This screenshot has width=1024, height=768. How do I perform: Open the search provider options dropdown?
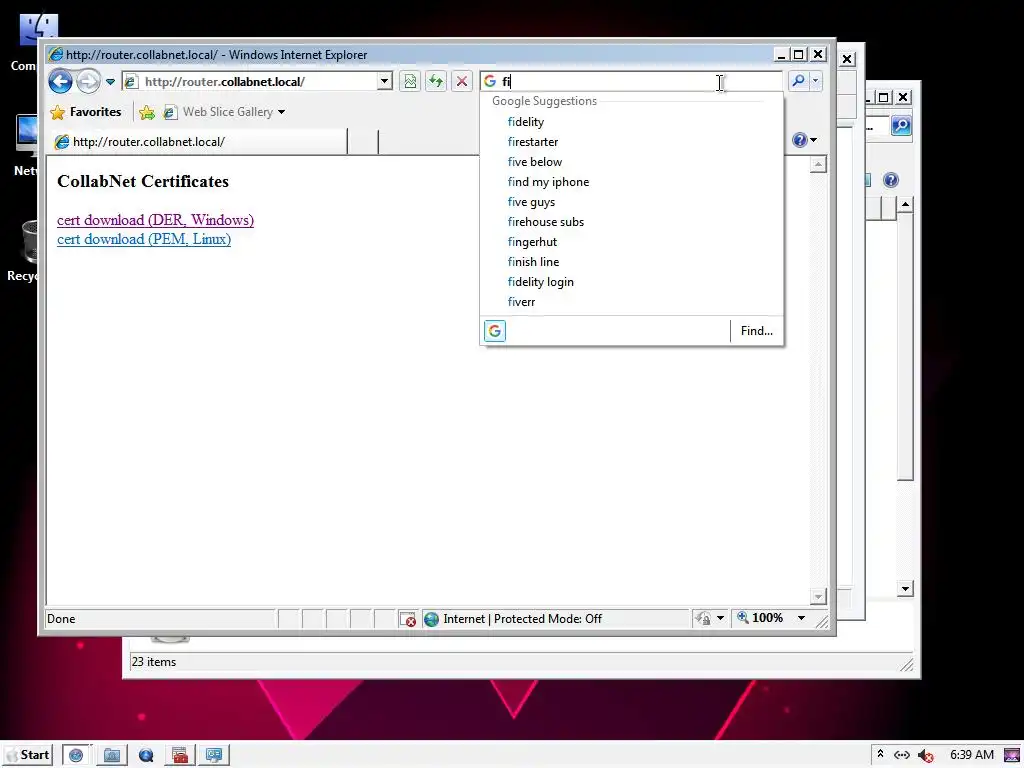tap(815, 82)
